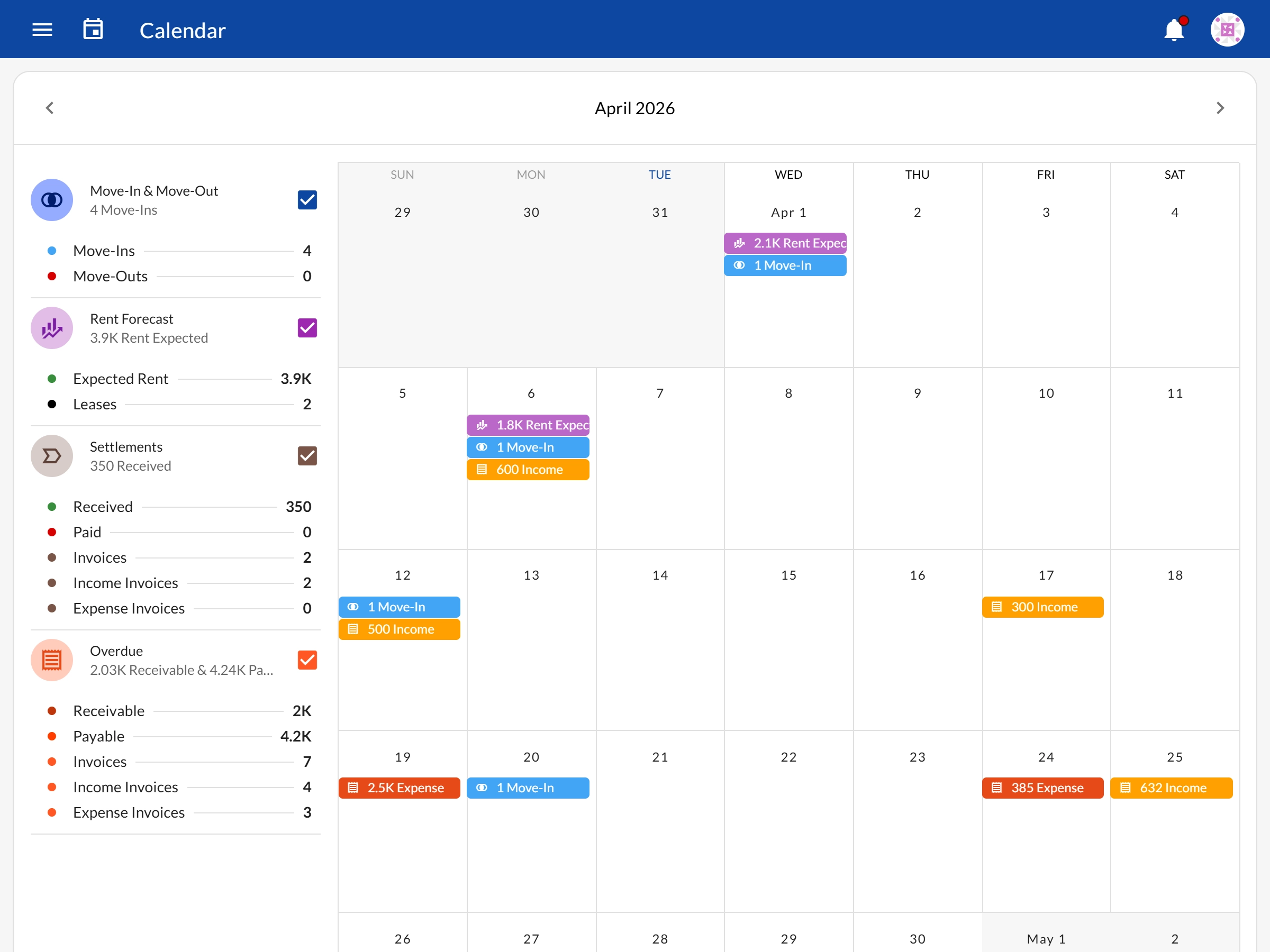
Task: Select the May 1 day cell
Action: pos(1046,932)
